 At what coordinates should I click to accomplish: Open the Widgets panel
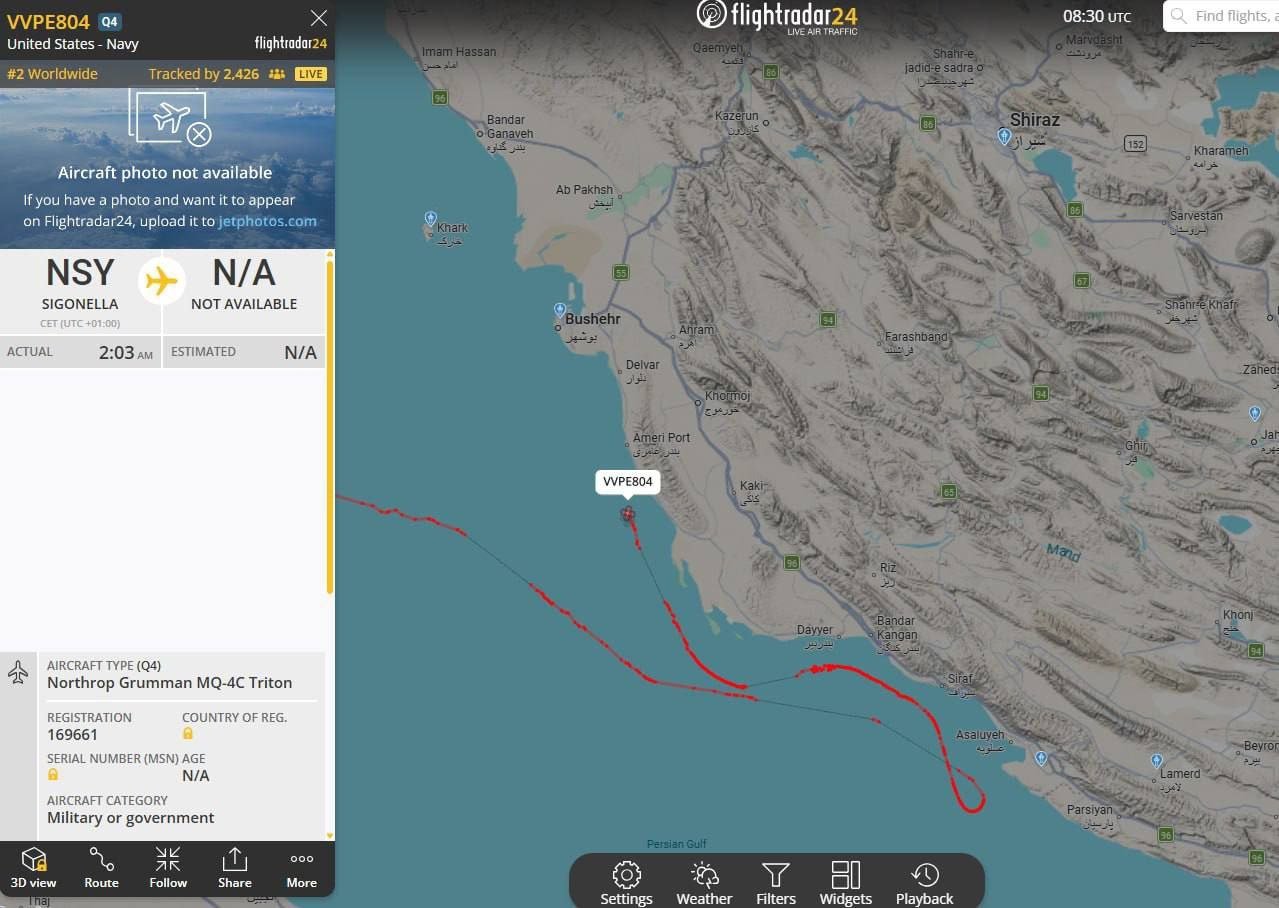pyautogui.click(x=846, y=883)
